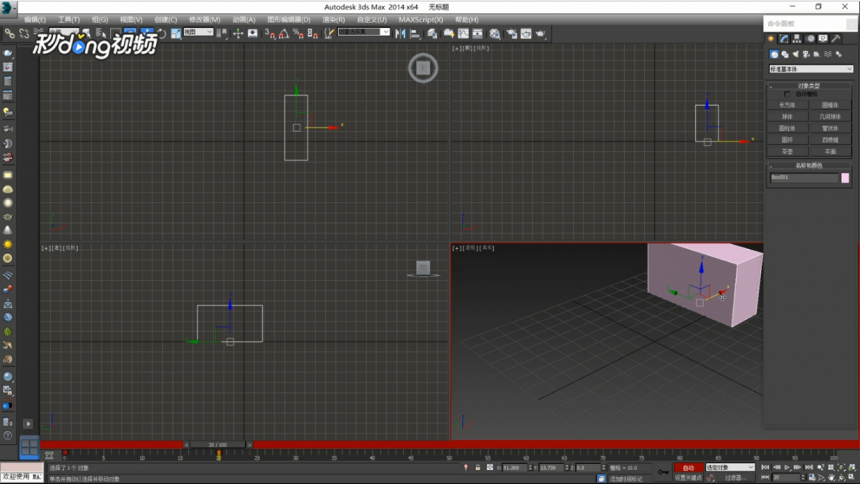Click the 茶壶 teapot button

pos(787,151)
